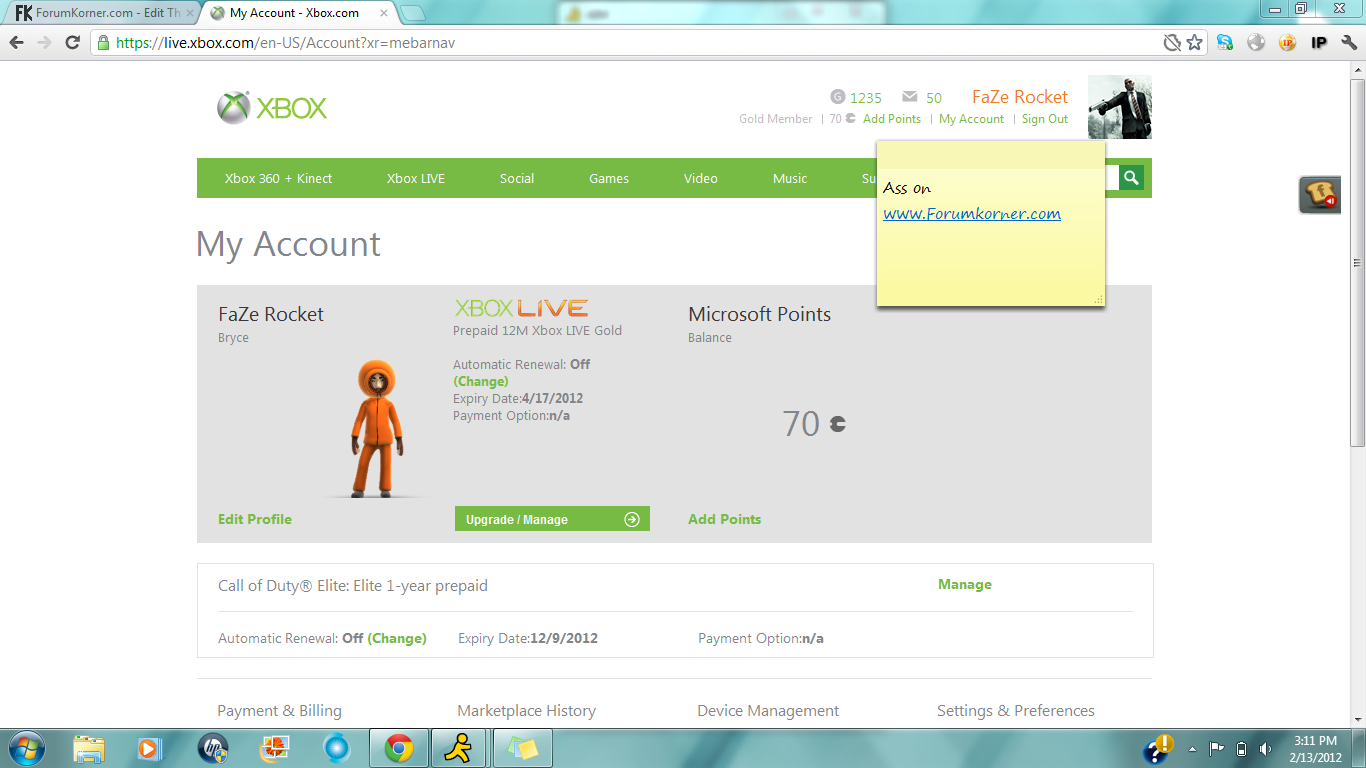The height and width of the screenshot is (768, 1366).
Task: Click the taskbar clock showing 3:11 PM
Action: coord(1315,748)
